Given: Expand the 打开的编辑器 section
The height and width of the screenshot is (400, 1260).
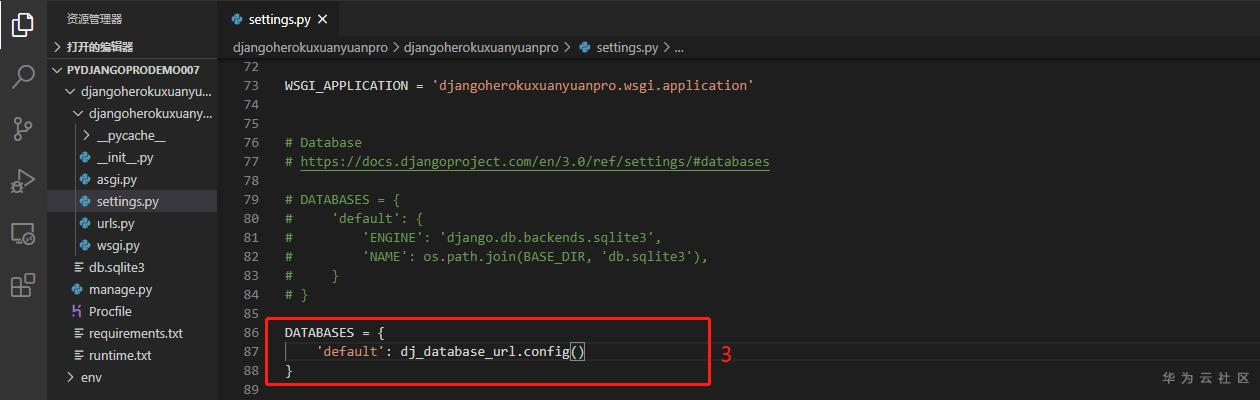Looking at the screenshot, I should [x=57, y=47].
